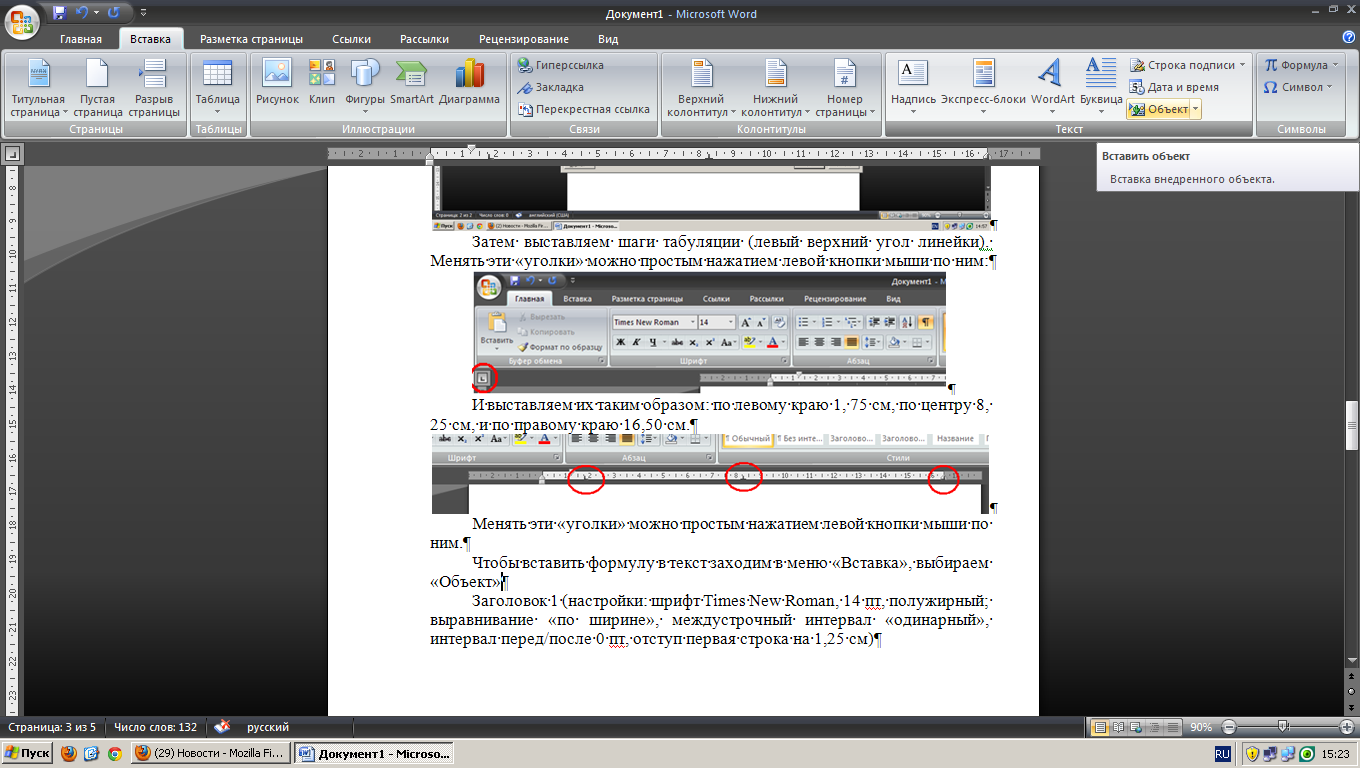
Task: Switch to Print Layout view
Action: 1101,727
